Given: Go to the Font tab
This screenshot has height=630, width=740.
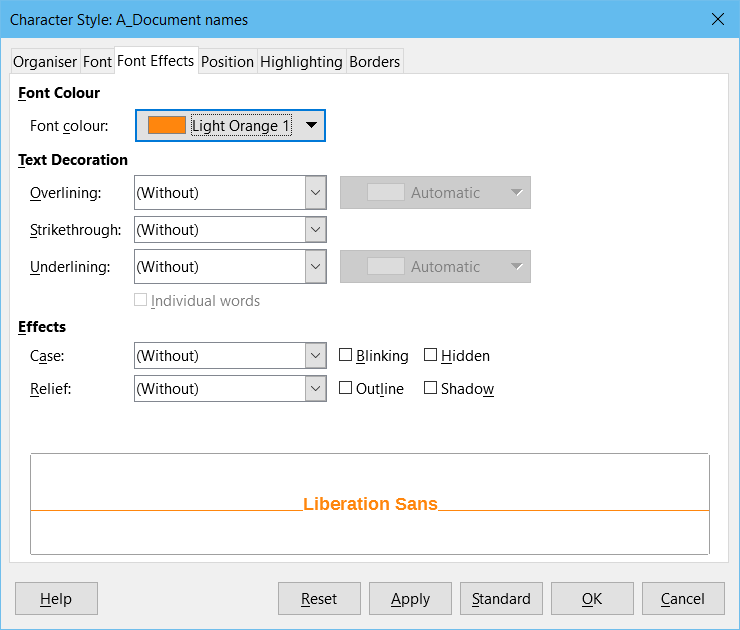Looking at the screenshot, I should [x=97, y=62].
